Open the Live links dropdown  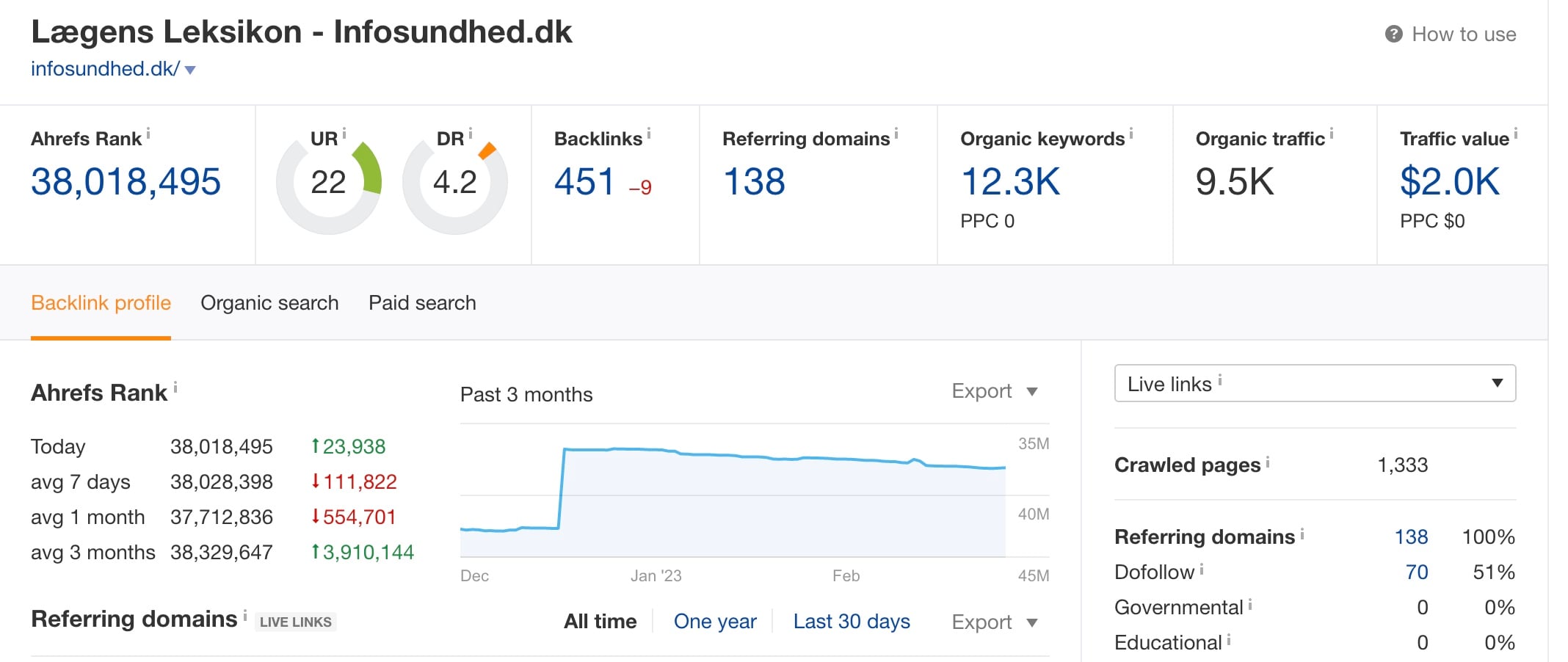point(1314,383)
